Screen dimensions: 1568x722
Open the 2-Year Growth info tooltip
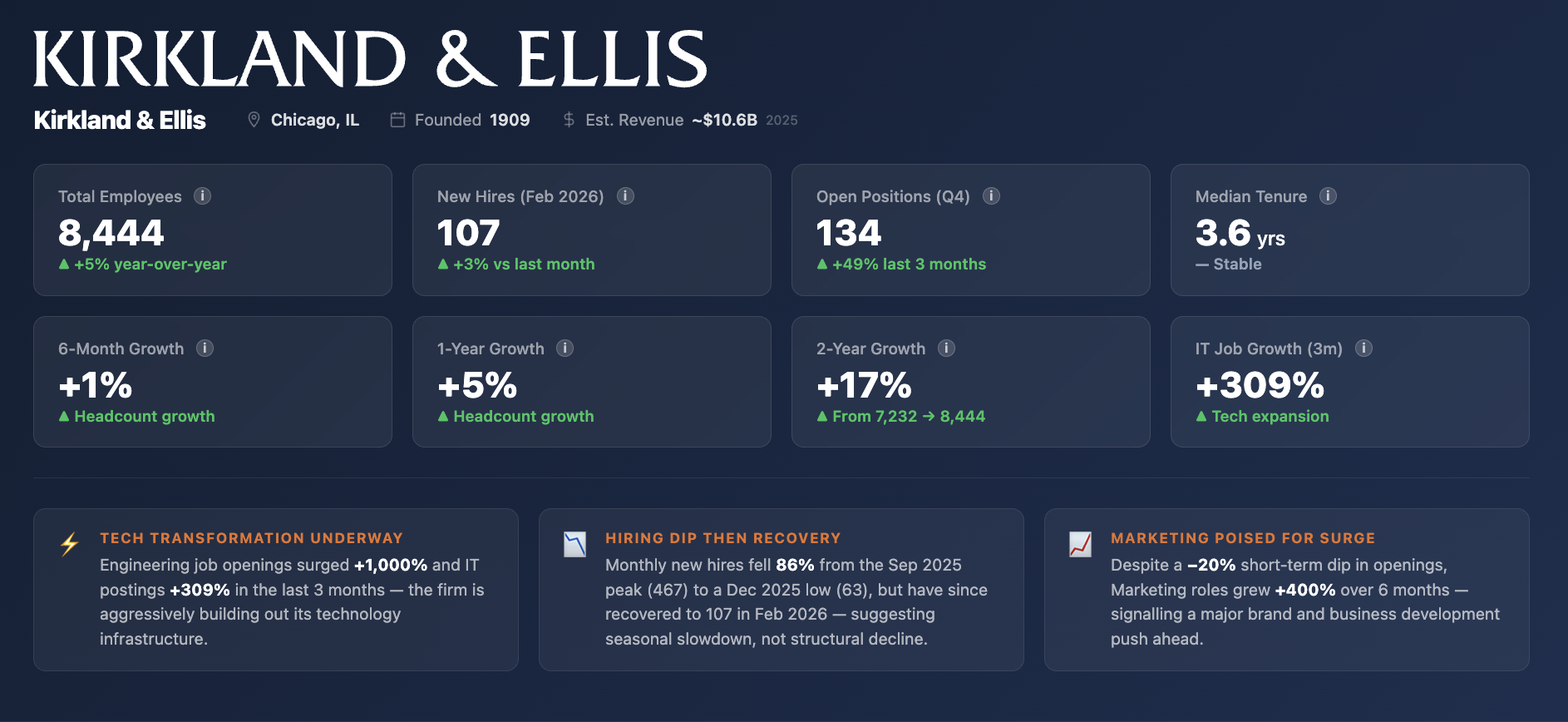947,349
